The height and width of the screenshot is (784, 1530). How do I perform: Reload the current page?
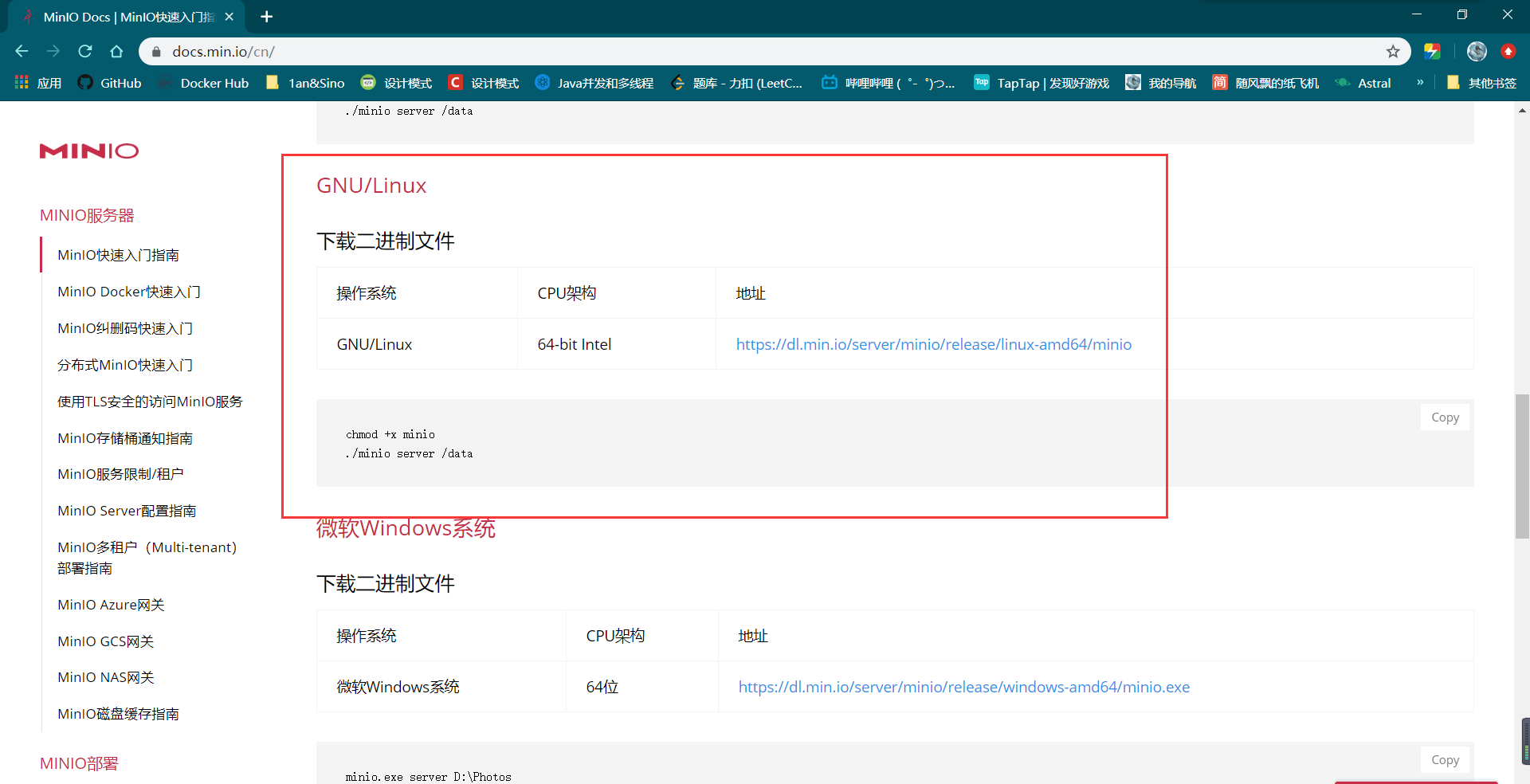tap(84, 51)
